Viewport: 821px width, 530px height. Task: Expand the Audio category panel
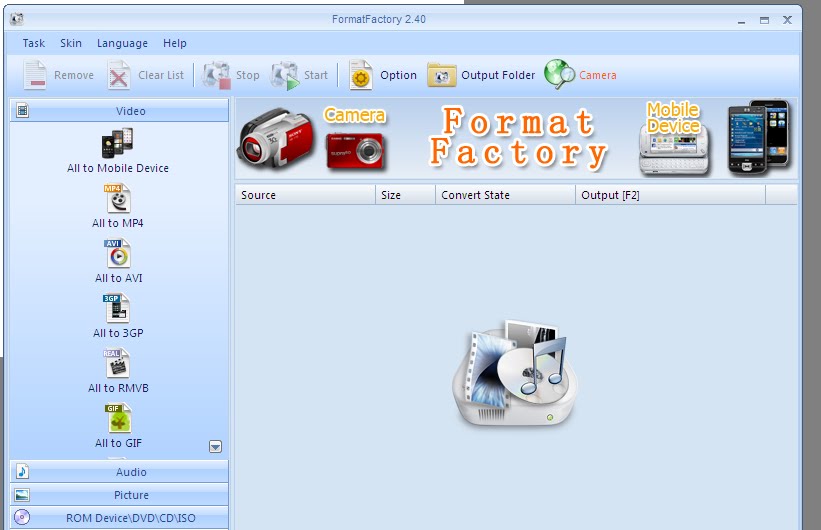click(119, 471)
